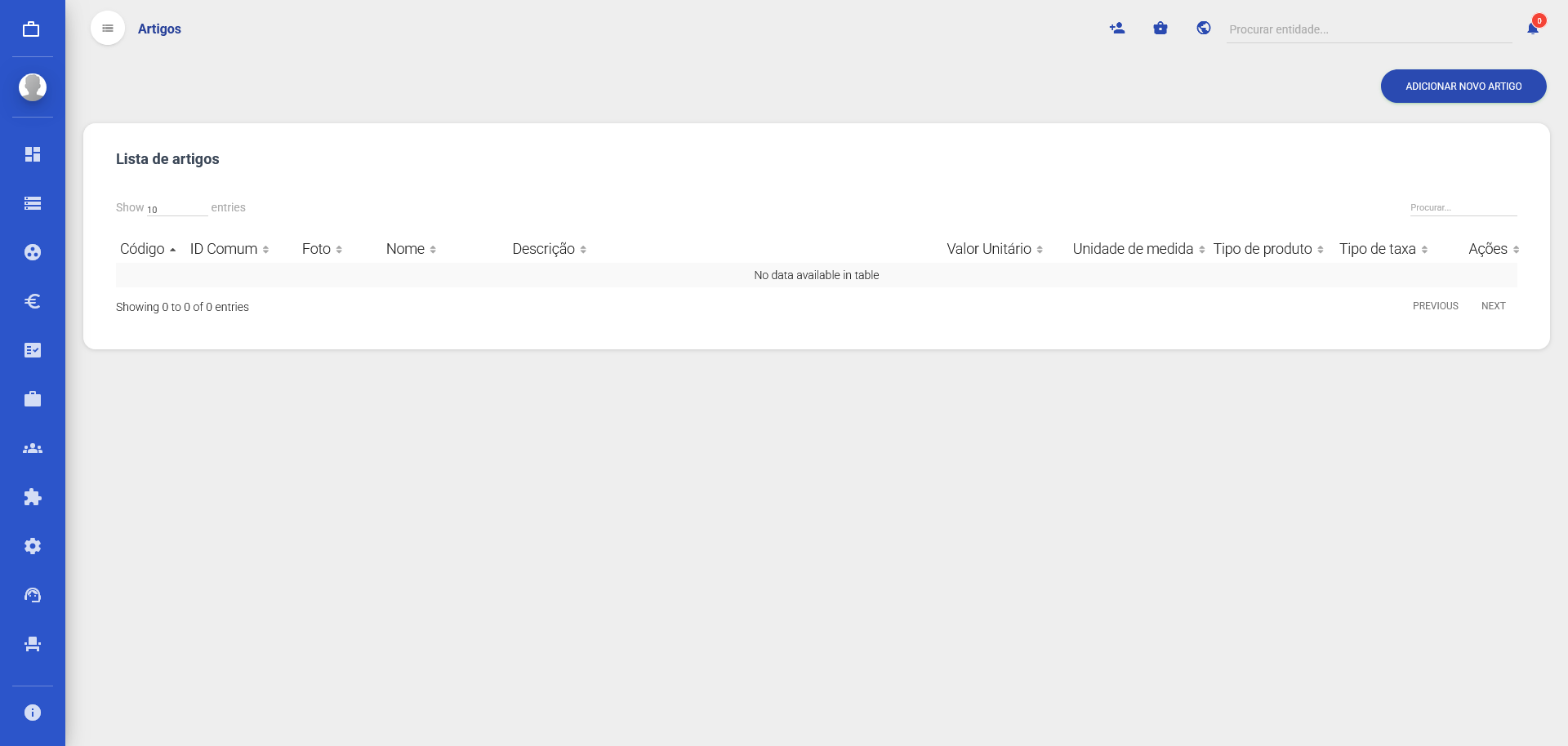Focus the Procurar entidade search field
Image resolution: width=1568 pixels, height=746 pixels.
pos(1368,29)
